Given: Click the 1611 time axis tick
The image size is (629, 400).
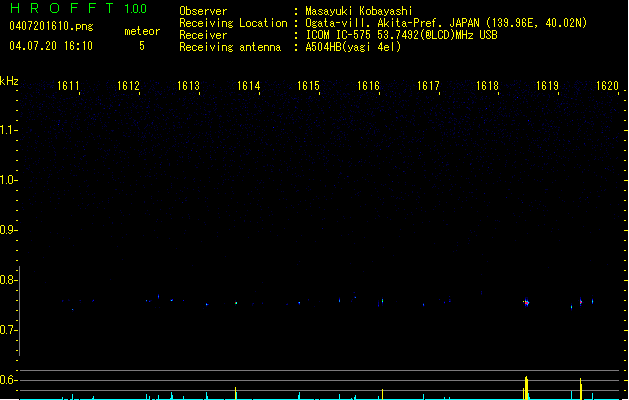Looking at the screenshot, I should (68, 86).
